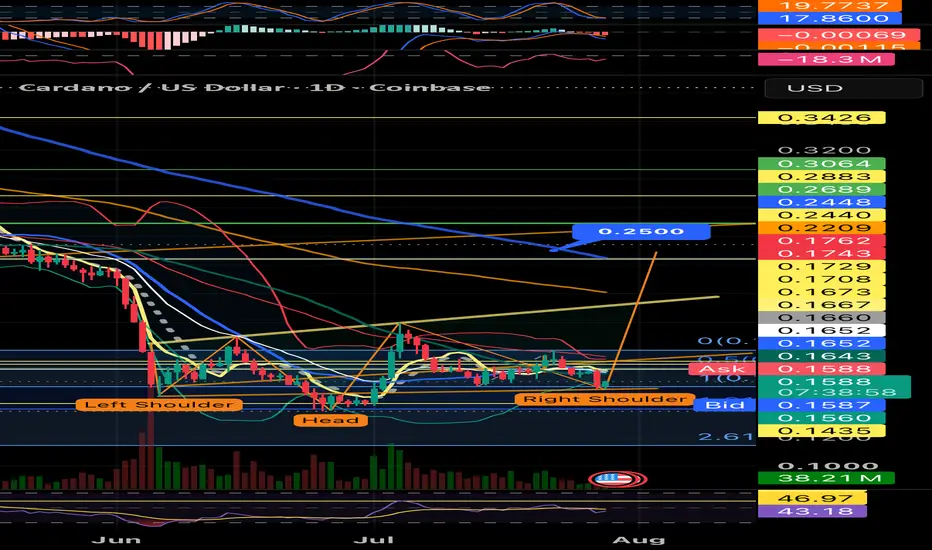Select the yellow 46.97 indicator value
Viewport: 932px width, 550px height.
coord(813,498)
